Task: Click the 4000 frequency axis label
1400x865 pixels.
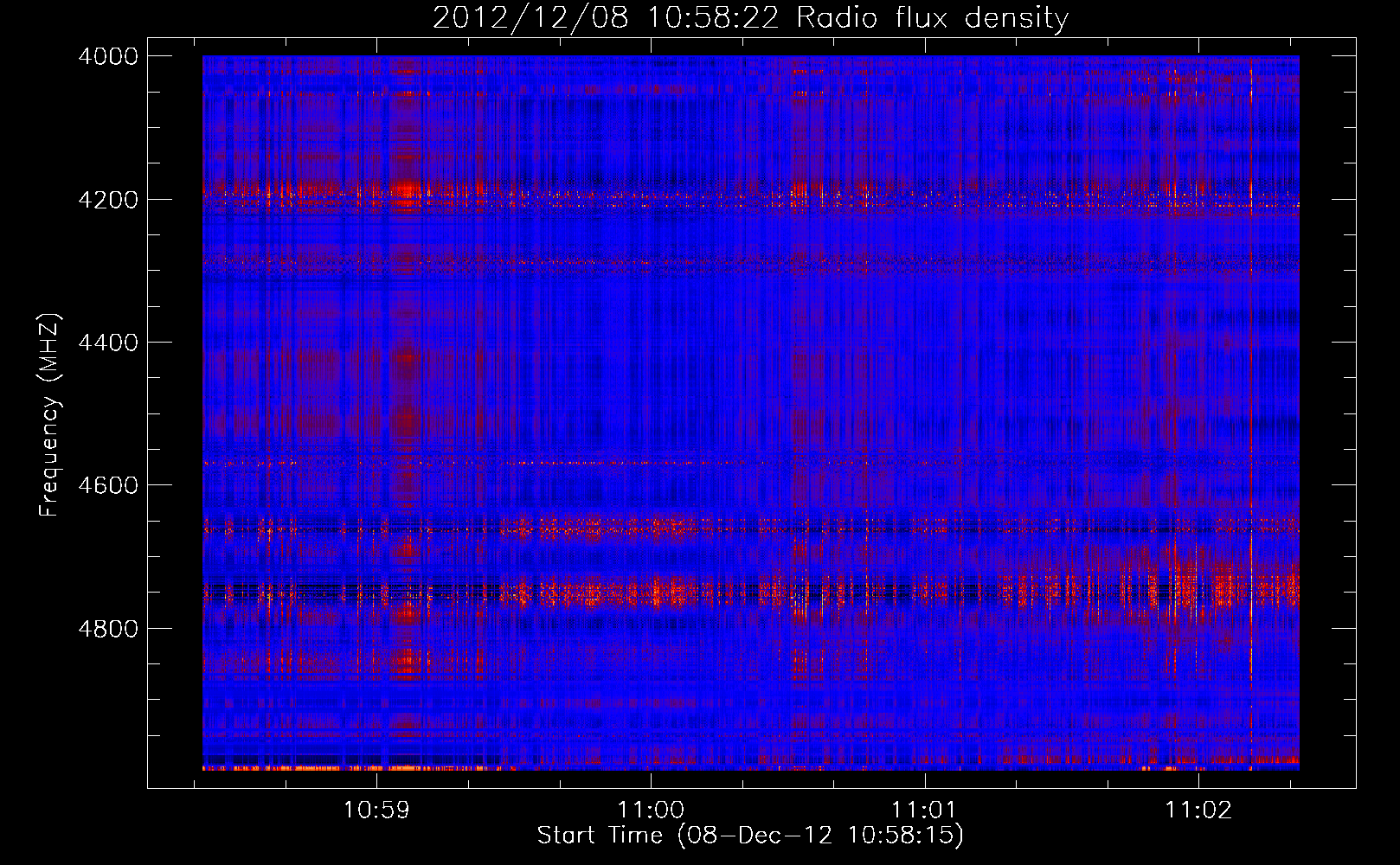Action: (x=108, y=56)
